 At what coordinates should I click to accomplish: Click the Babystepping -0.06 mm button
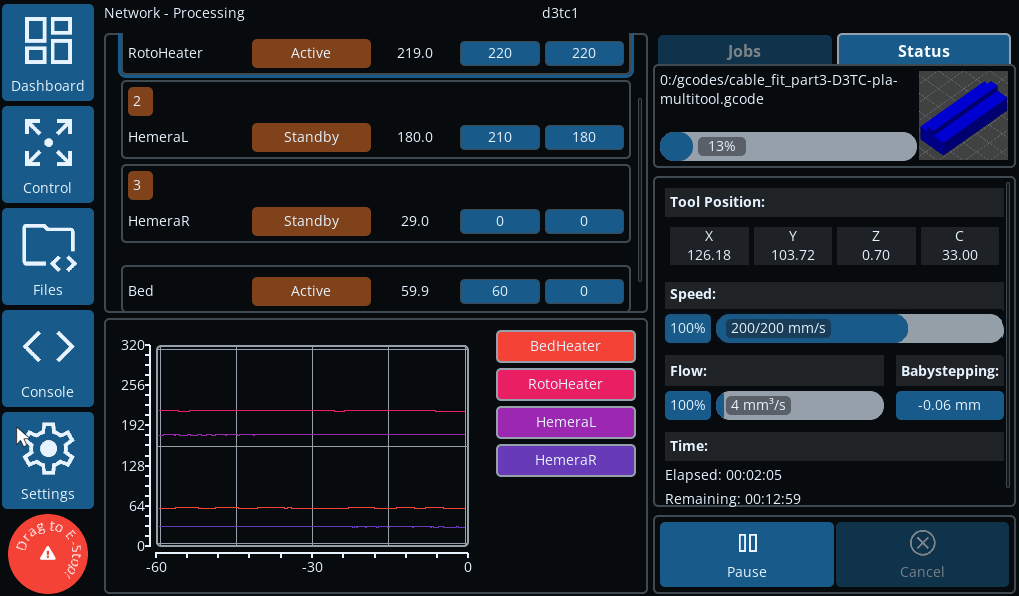point(949,405)
